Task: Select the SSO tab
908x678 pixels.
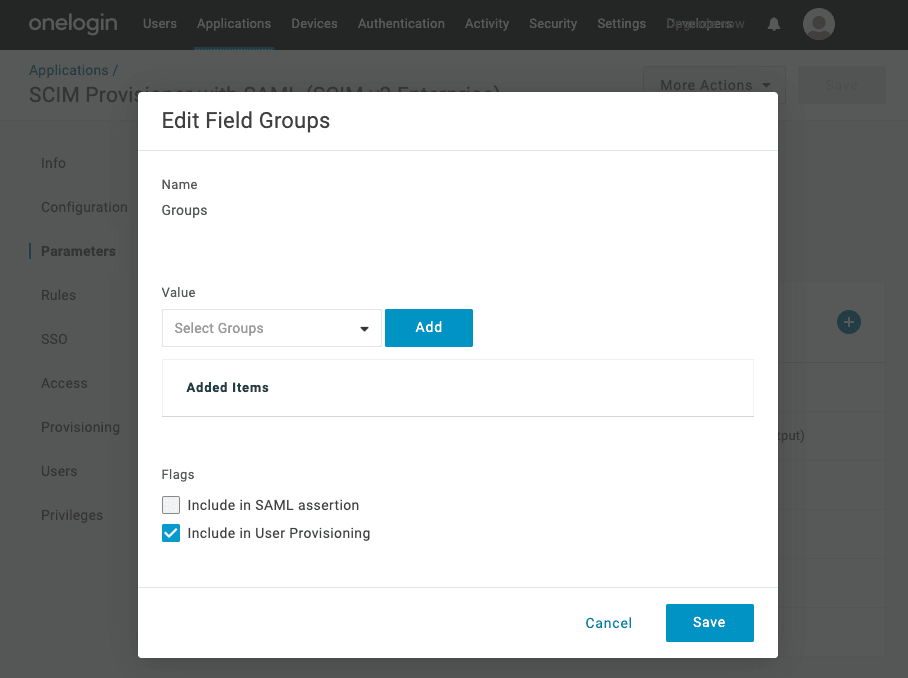Action: click(x=54, y=339)
